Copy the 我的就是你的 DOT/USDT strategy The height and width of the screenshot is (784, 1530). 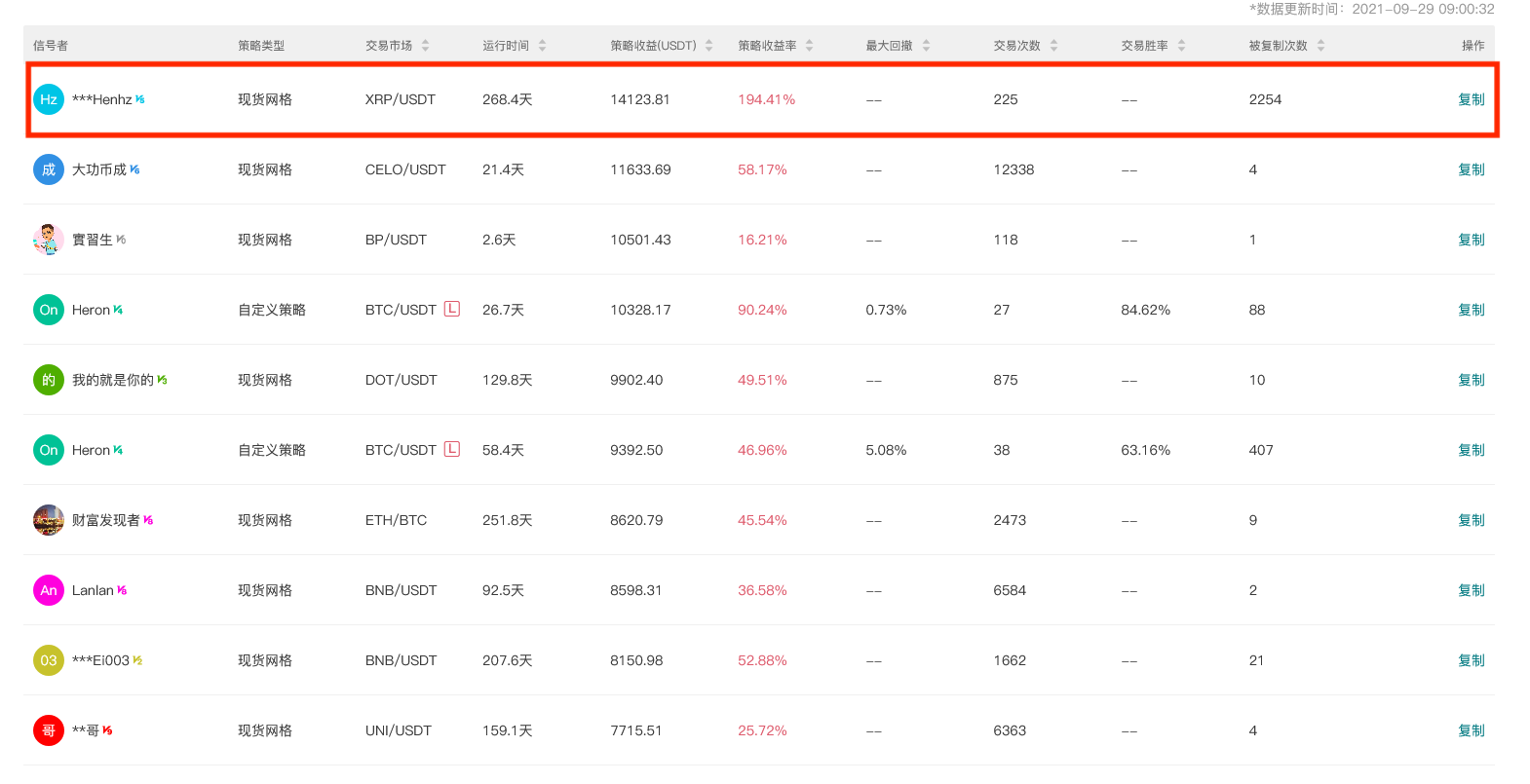tap(1472, 380)
